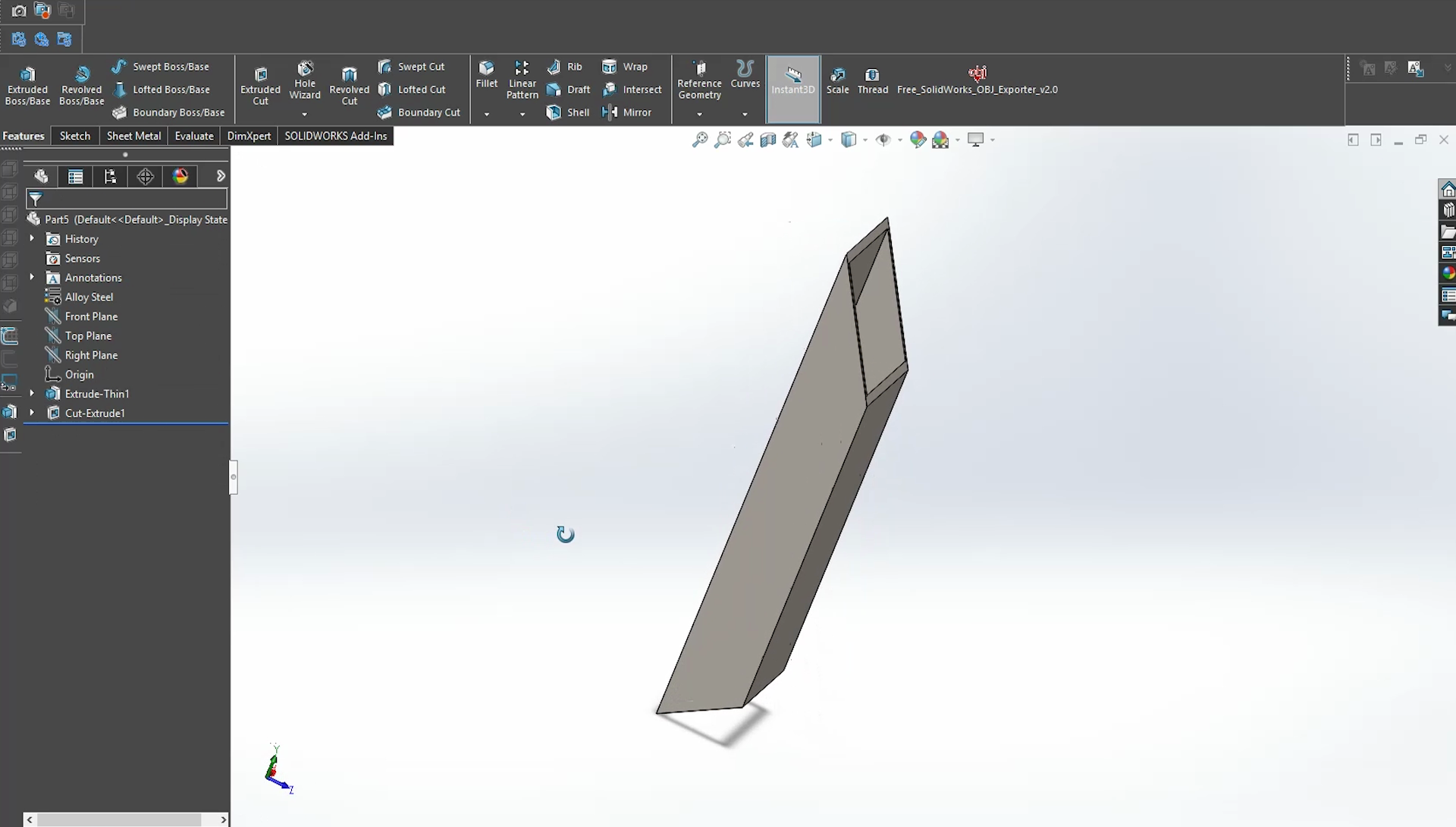Click the feature tree horizontal scrollbar
This screenshot has width=1456, height=827.
[x=119, y=819]
